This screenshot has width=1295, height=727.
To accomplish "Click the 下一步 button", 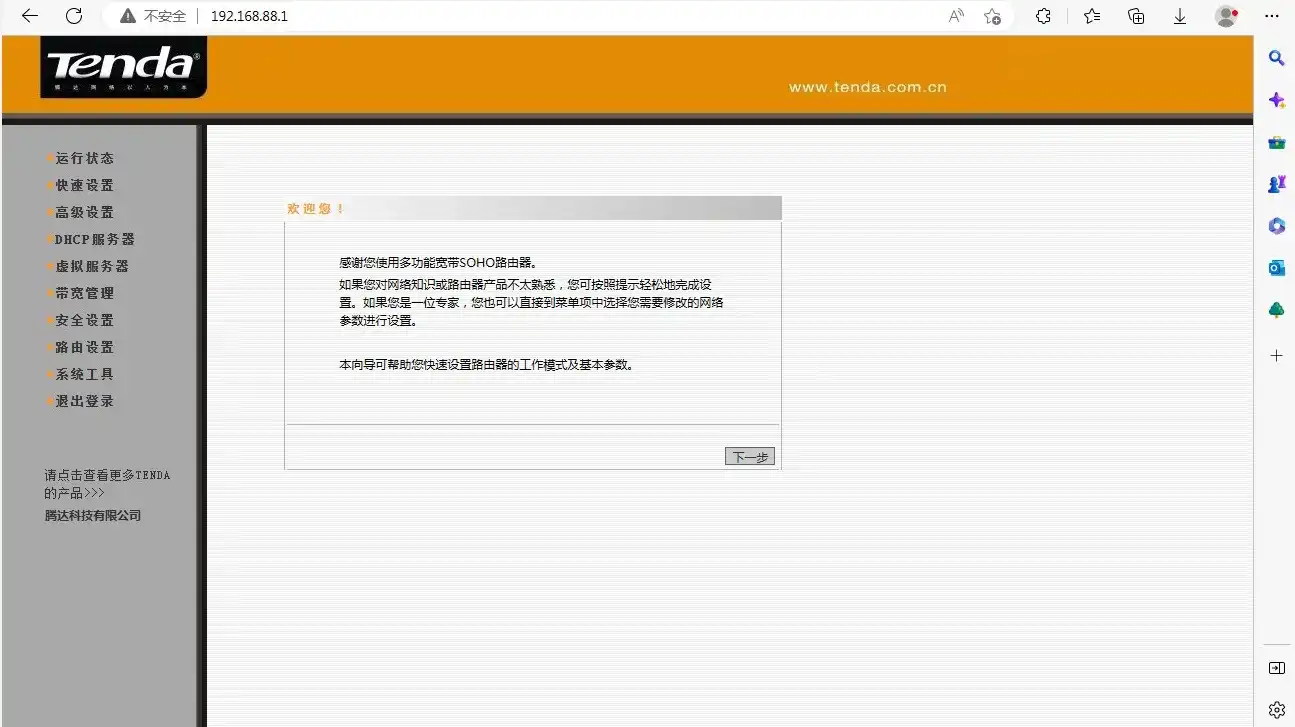I will pyautogui.click(x=750, y=457).
